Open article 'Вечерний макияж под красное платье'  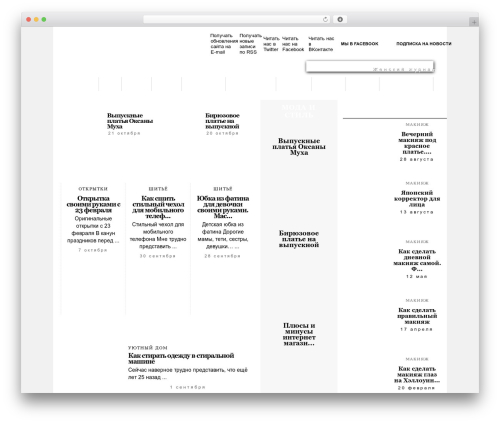click(417, 143)
